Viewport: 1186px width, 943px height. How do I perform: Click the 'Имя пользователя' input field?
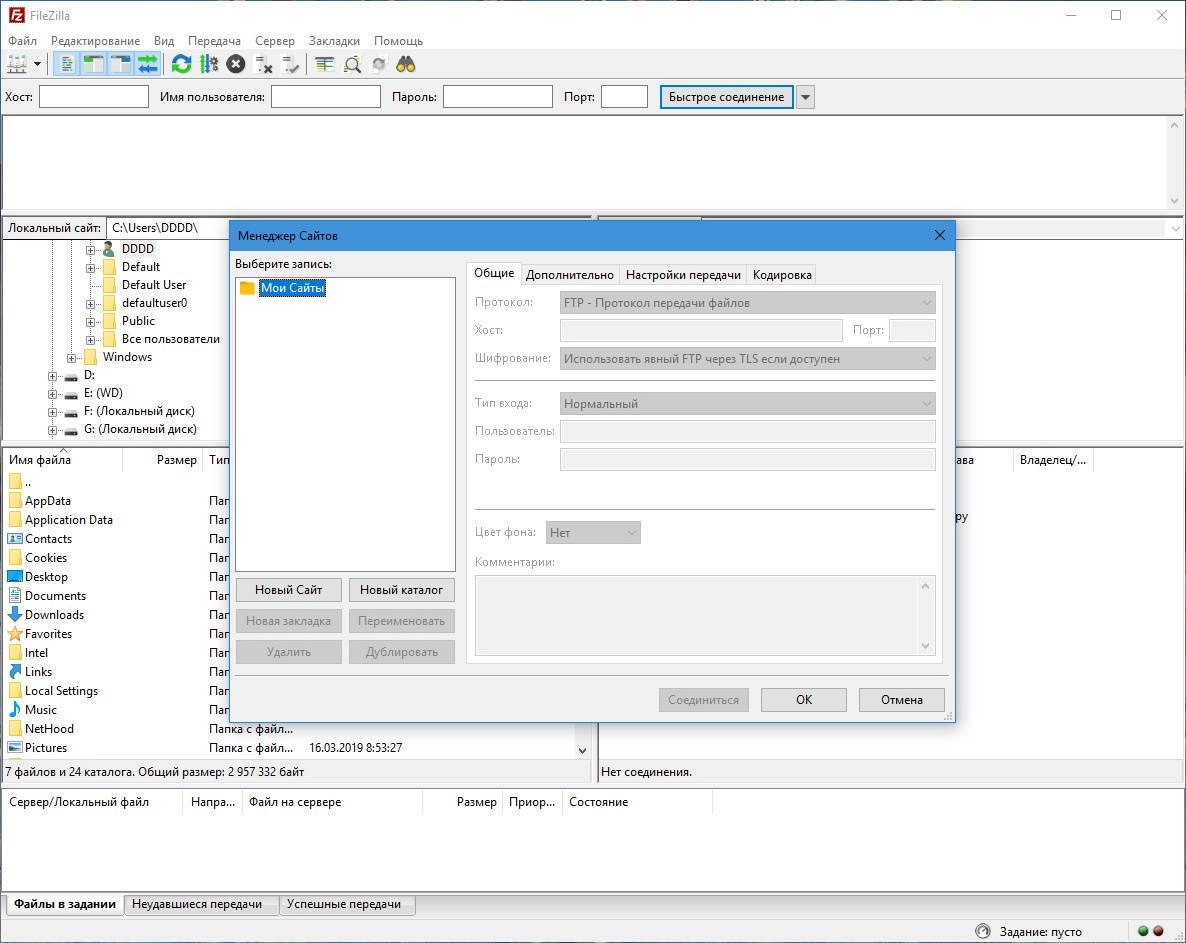pos(326,97)
